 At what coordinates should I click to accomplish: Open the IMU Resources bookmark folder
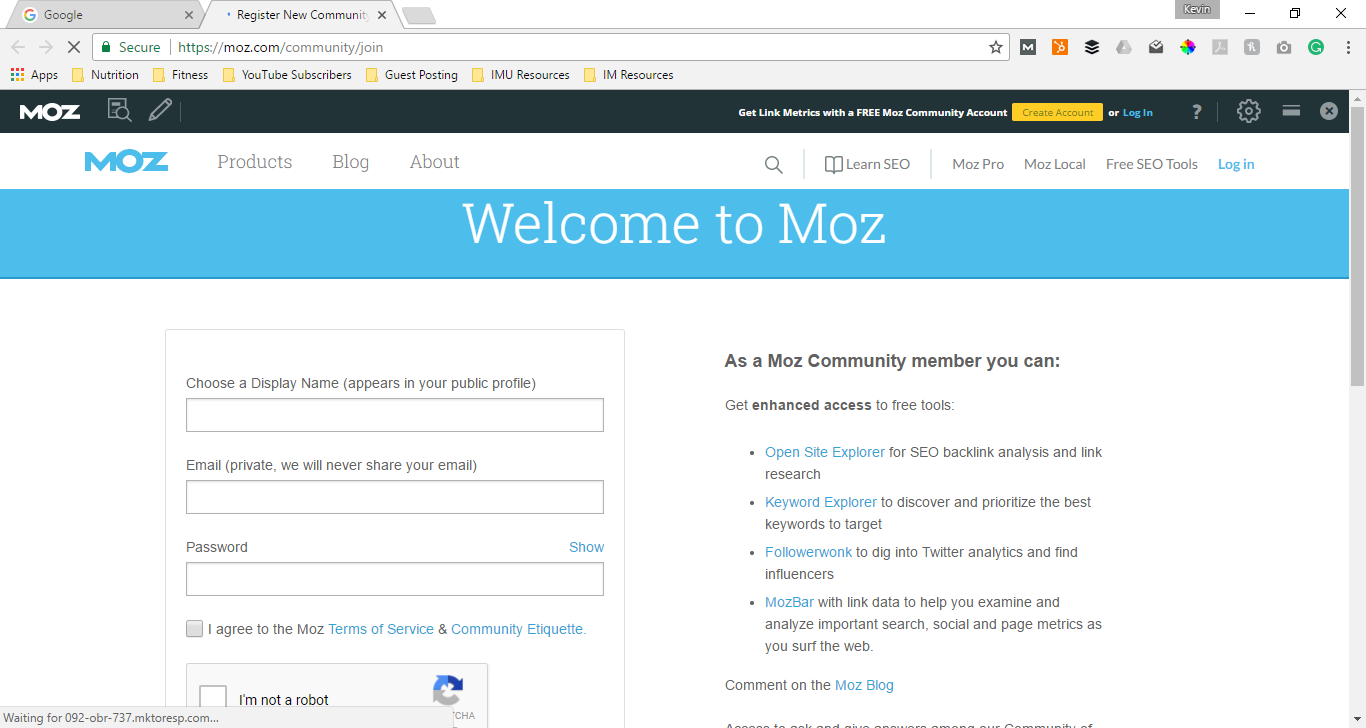pos(520,75)
